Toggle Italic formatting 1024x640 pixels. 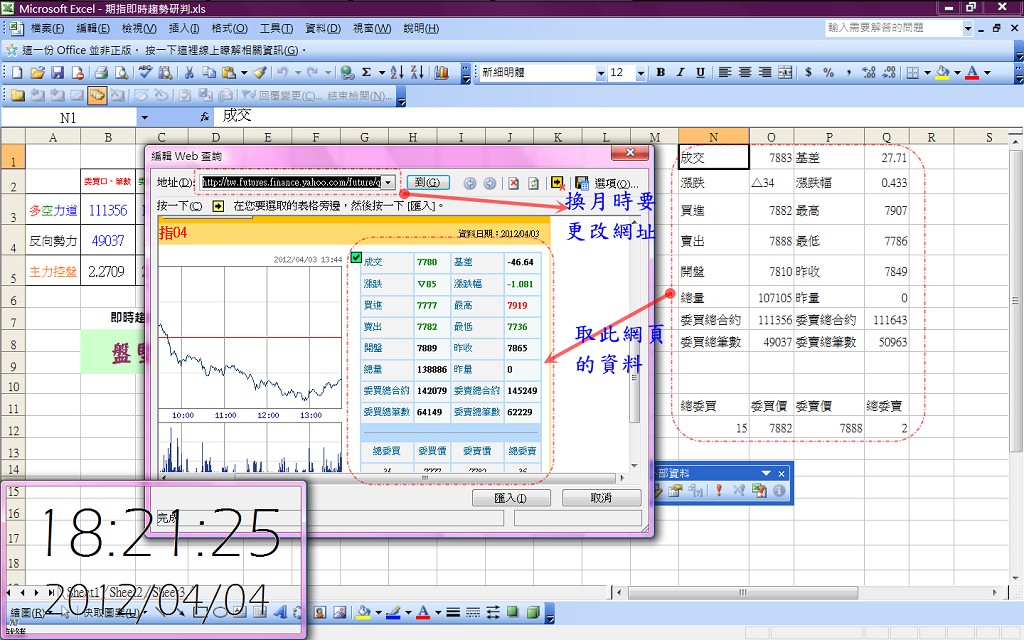680,72
